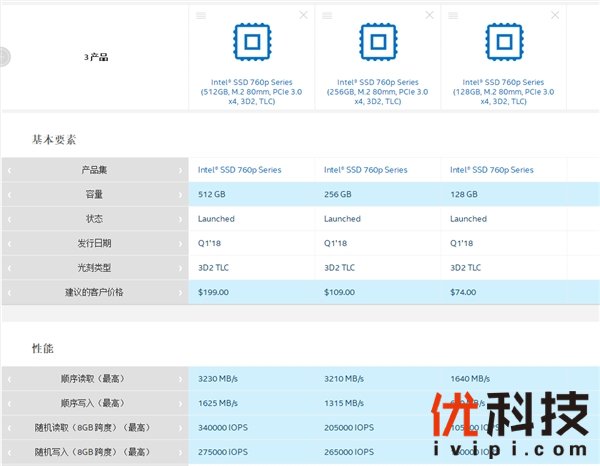The image size is (600, 466).
Task: Click the 340000 IOPS value
Action: pos(223,428)
